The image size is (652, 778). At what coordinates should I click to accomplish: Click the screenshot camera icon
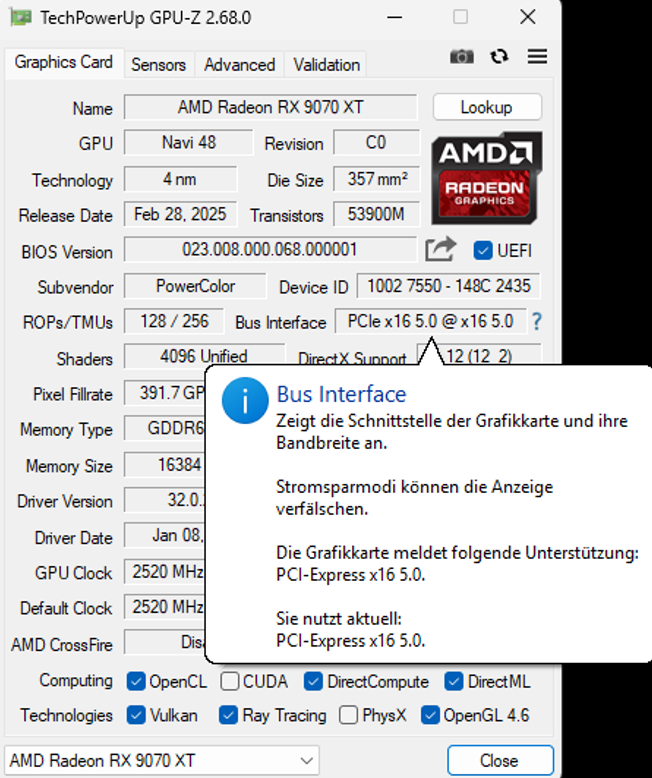click(x=461, y=57)
